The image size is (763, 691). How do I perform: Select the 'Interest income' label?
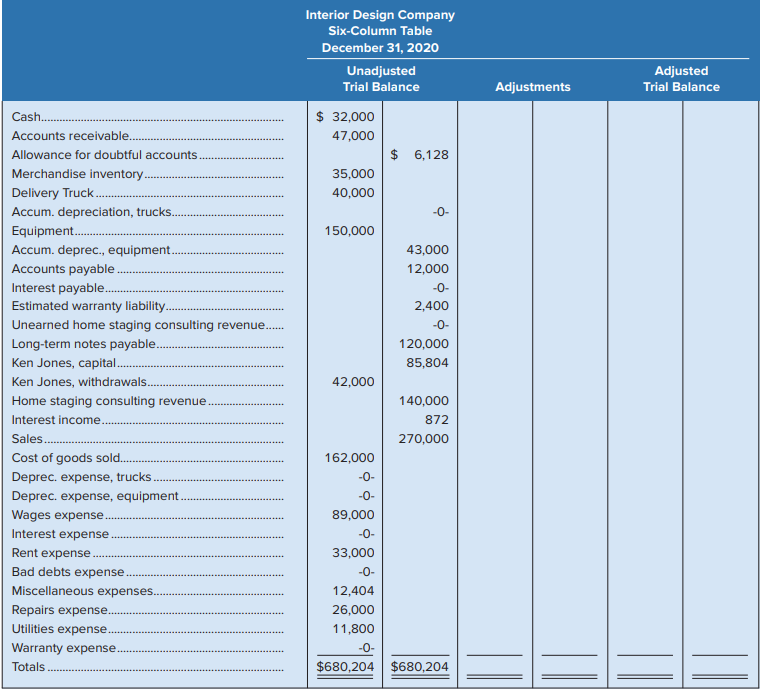pyautogui.click(x=56, y=419)
